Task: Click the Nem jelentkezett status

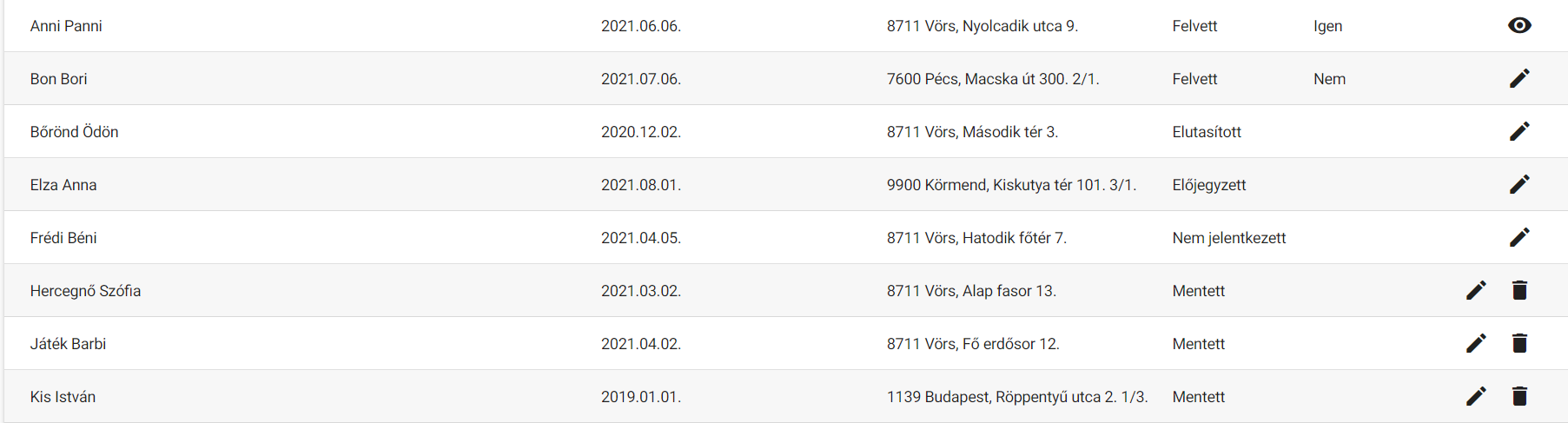Action: click(x=1229, y=238)
